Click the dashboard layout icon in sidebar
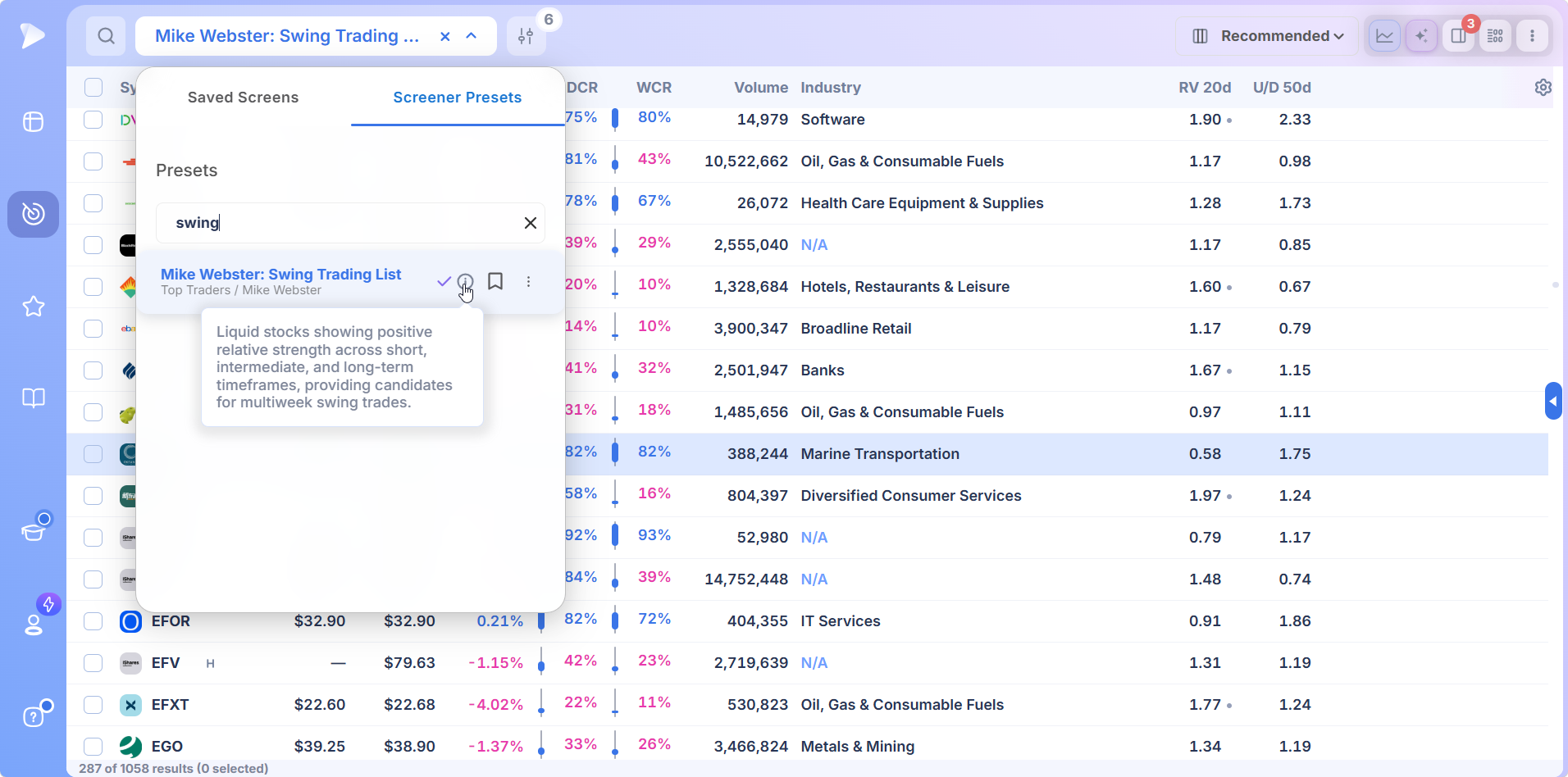The width and height of the screenshot is (1568, 777). tap(34, 122)
